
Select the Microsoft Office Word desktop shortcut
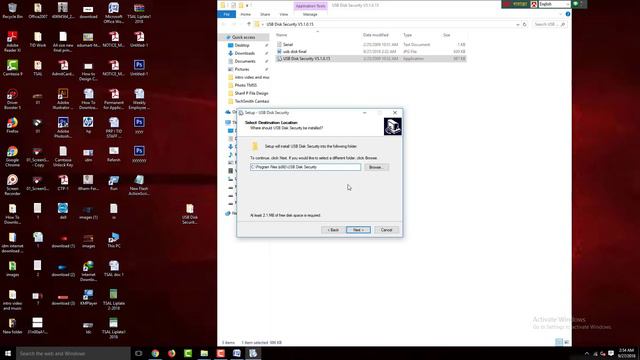coord(113,13)
